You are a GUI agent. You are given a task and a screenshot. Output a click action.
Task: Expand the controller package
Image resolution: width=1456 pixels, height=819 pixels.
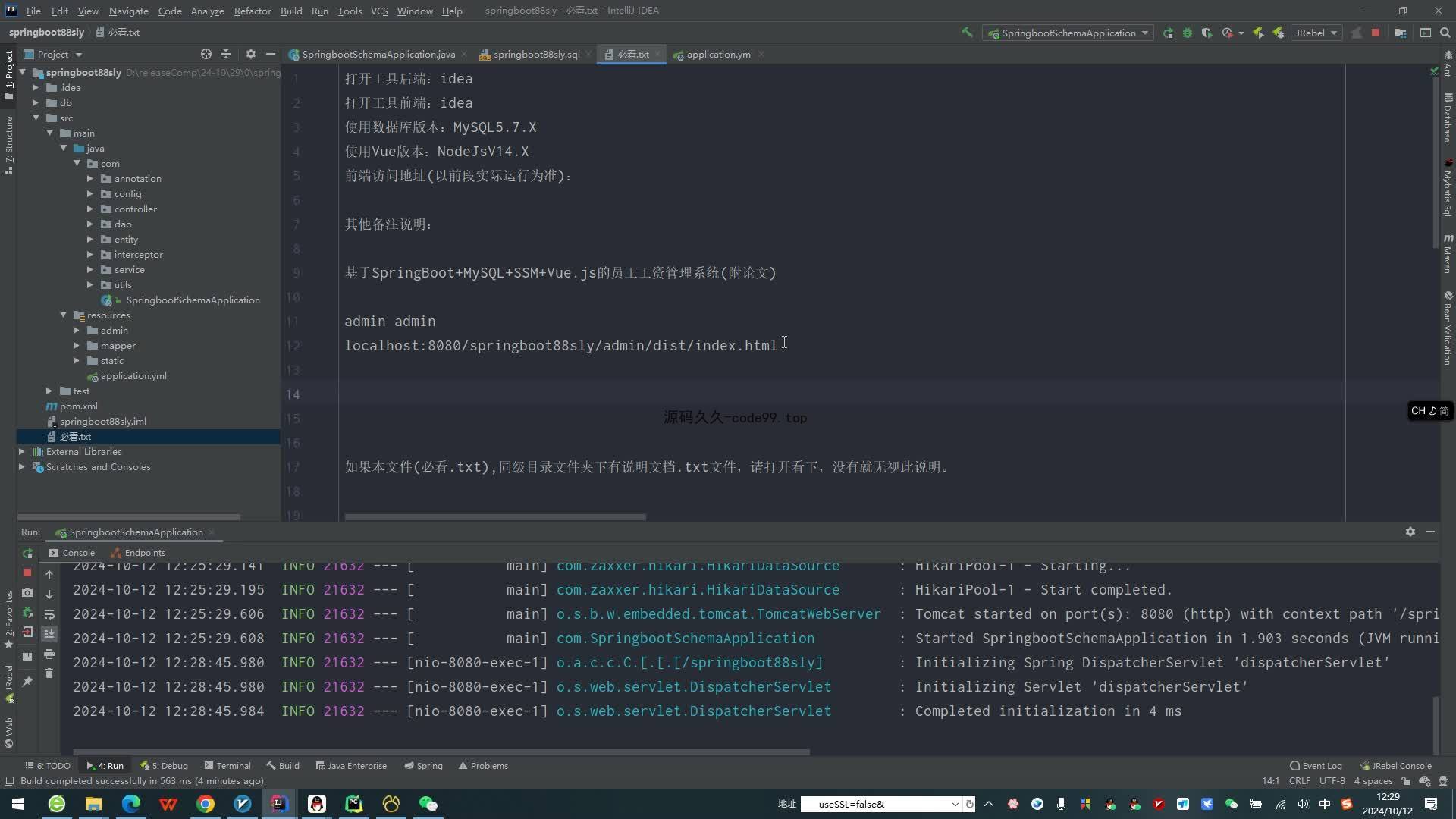click(x=89, y=209)
